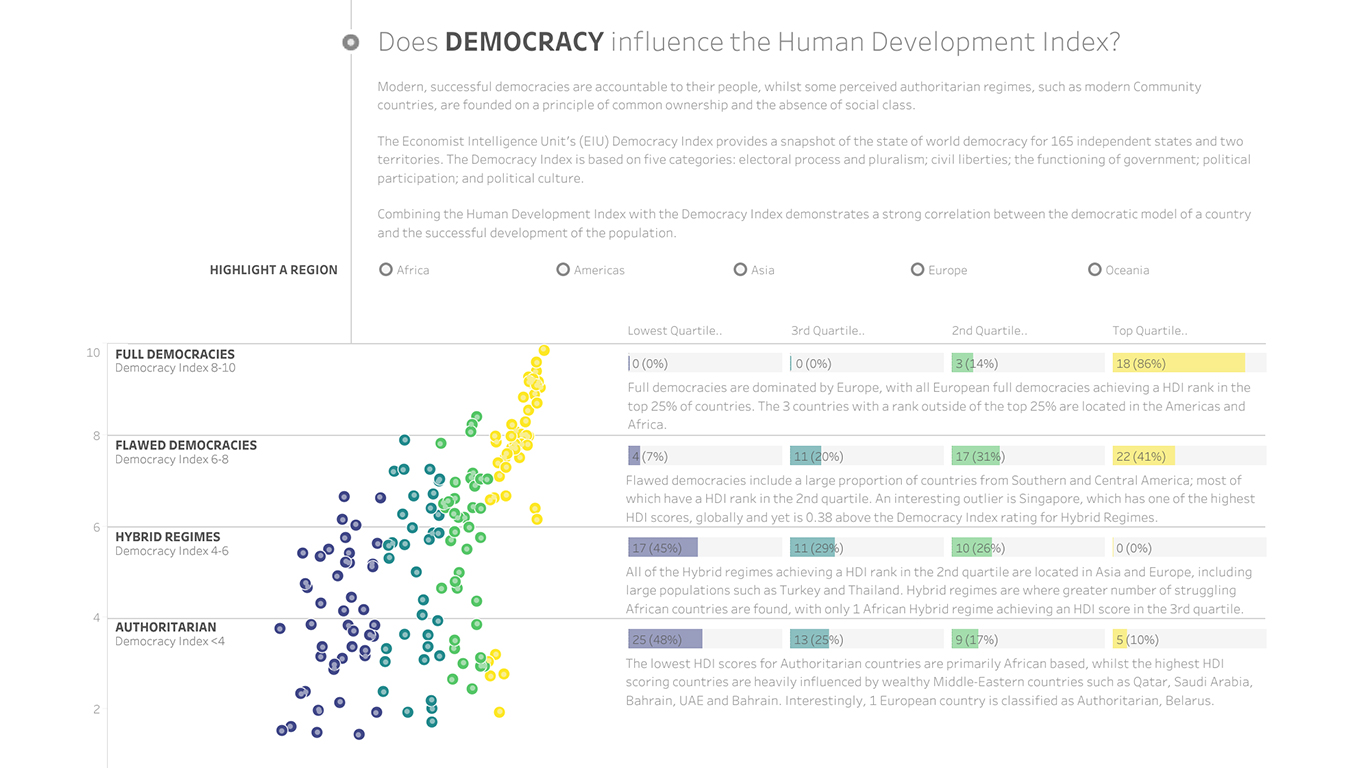The height and width of the screenshot is (768, 1360).
Task: Select the Americas region radio button
Action: pyautogui.click(x=563, y=270)
